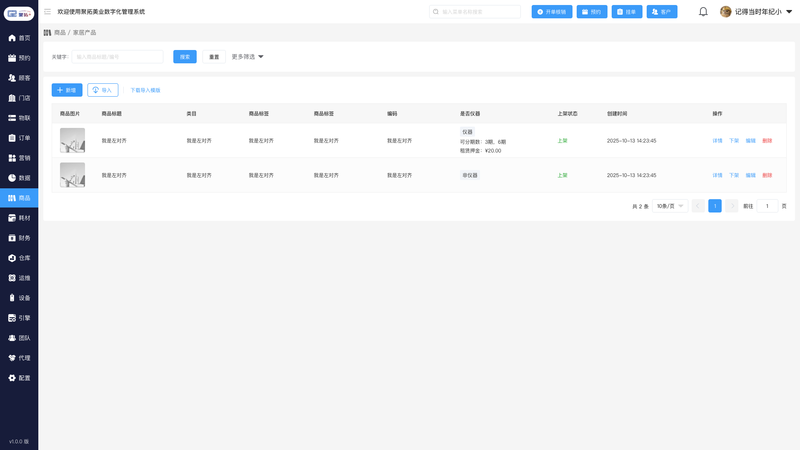This screenshot has height=450, width=800.
Task: Click 商品 in the breadcrumb
Action: point(60,32)
